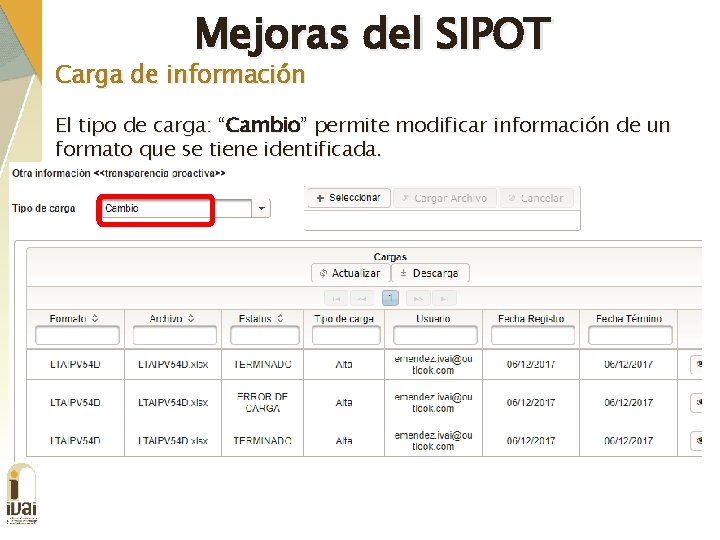Image resolution: width=720 pixels, height=540 pixels.
Task: Click the Cargar Archivo button
Action: 444,198
